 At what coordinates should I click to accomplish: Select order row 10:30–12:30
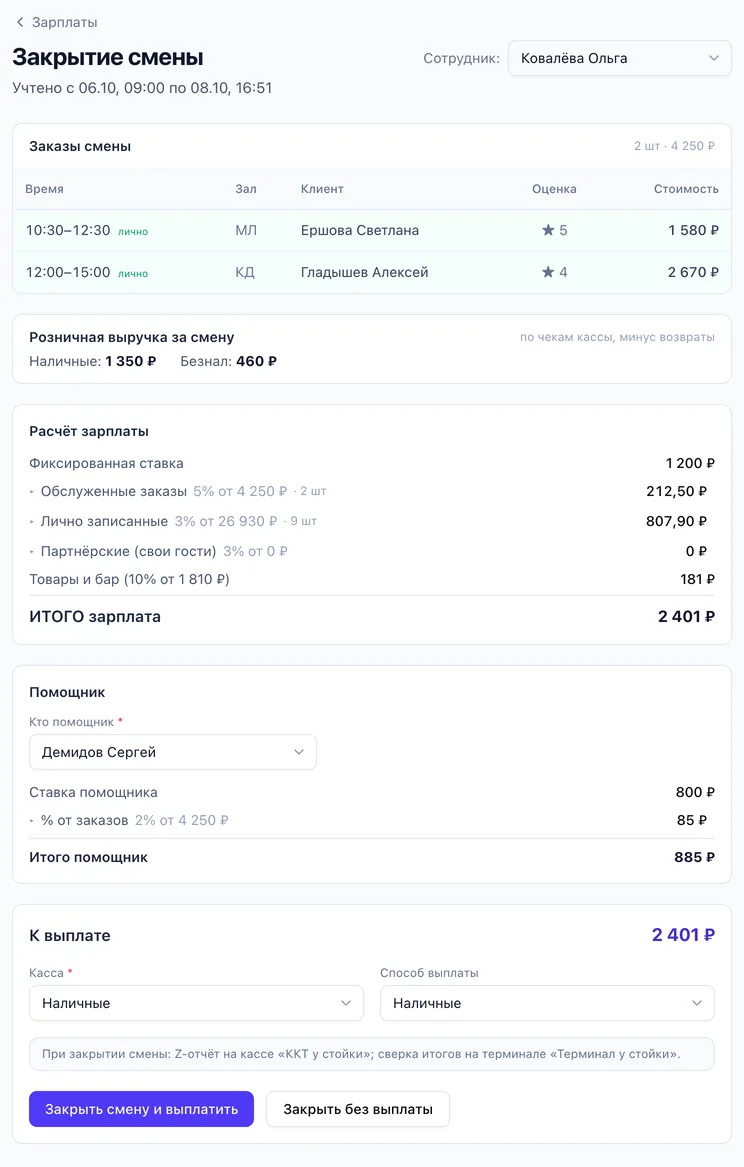(372, 231)
